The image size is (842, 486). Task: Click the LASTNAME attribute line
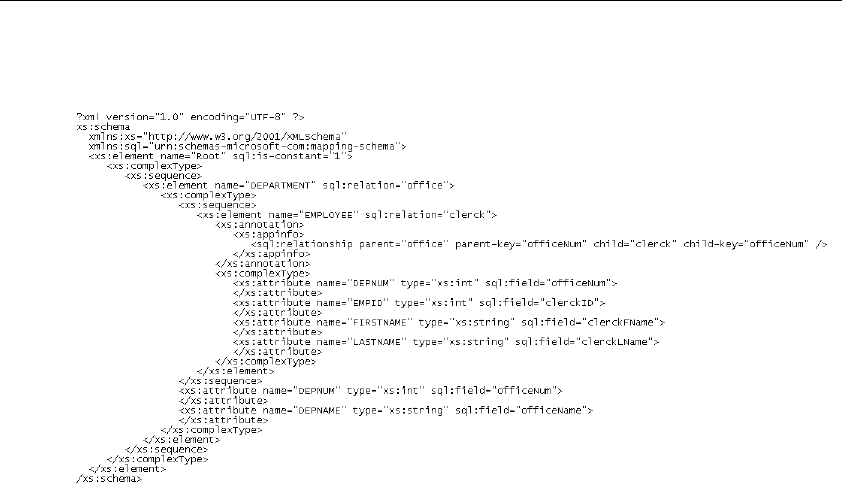pos(446,342)
